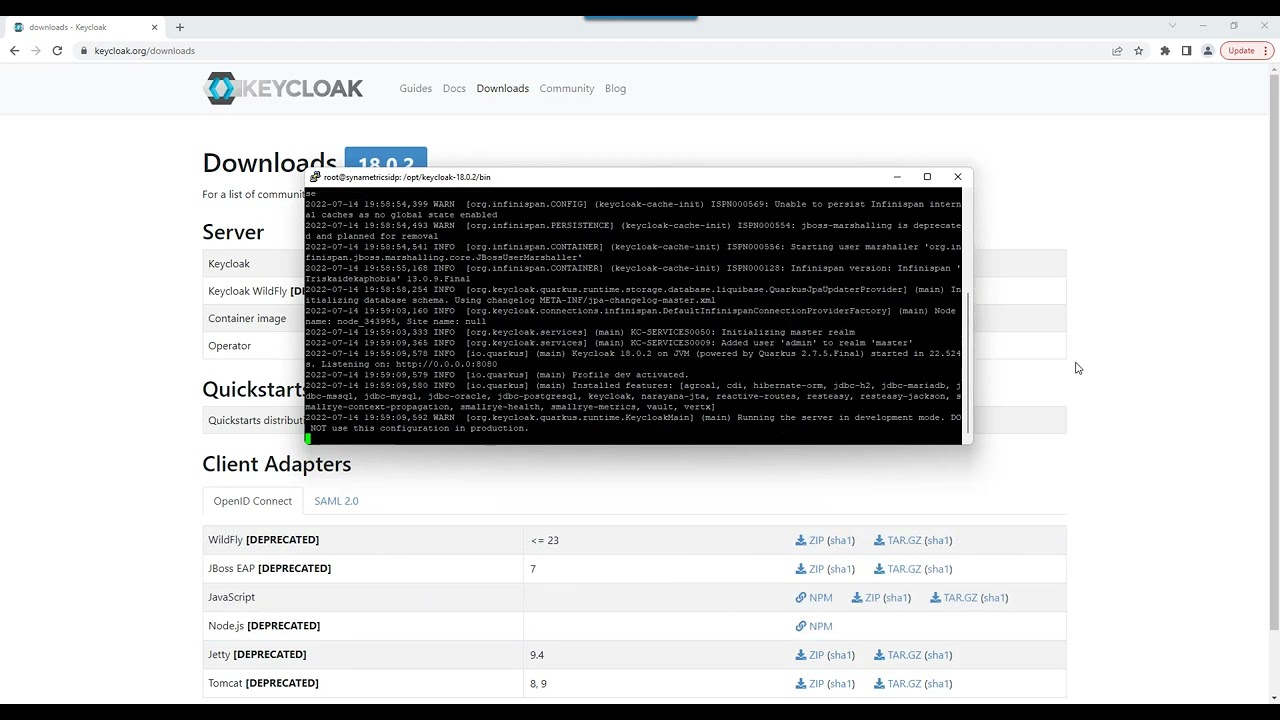Open WildFly ZIP sha1 link

pyautogui.click(x=841, y=540)
